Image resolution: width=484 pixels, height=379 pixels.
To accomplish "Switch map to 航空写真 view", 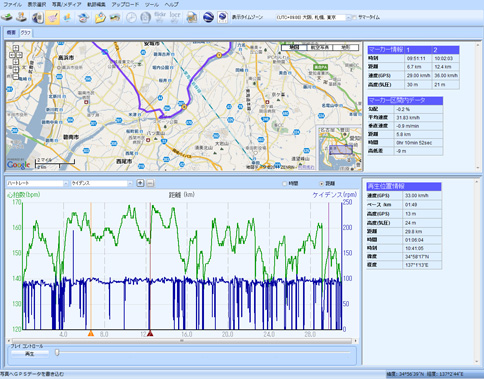I will (320, 48).
